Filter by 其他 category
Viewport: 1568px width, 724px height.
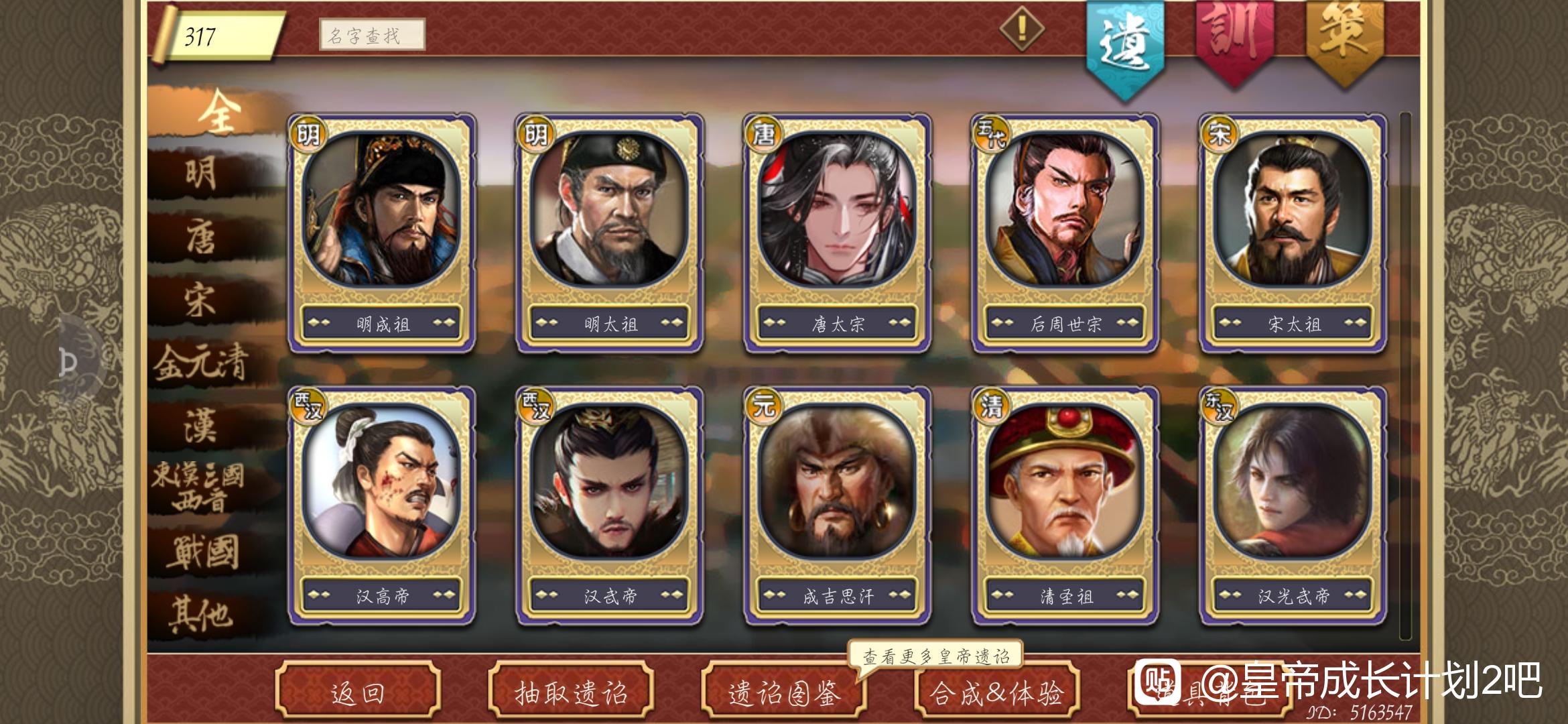coord(199,614)
